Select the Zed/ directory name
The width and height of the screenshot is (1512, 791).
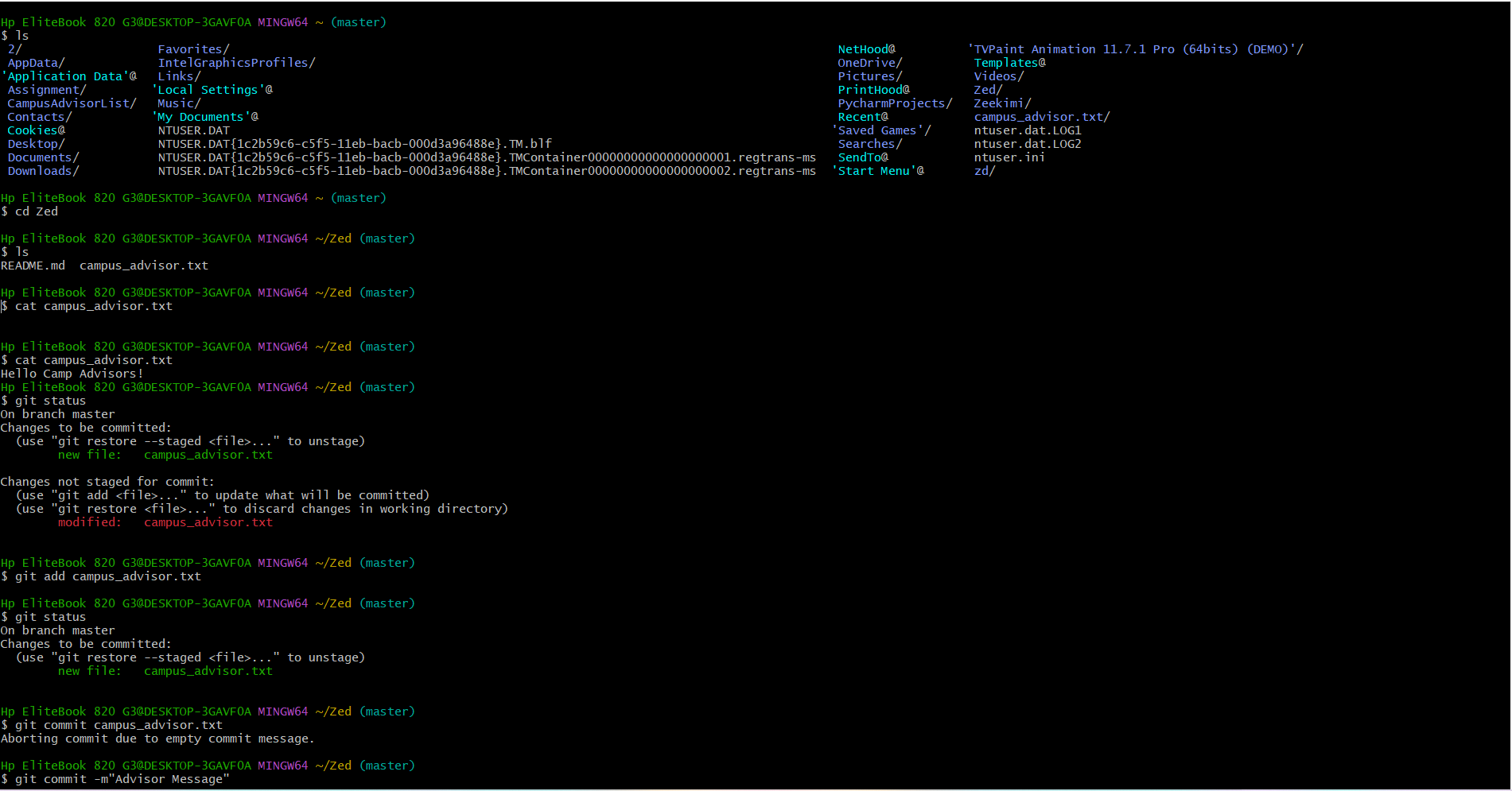pos(985,89)
